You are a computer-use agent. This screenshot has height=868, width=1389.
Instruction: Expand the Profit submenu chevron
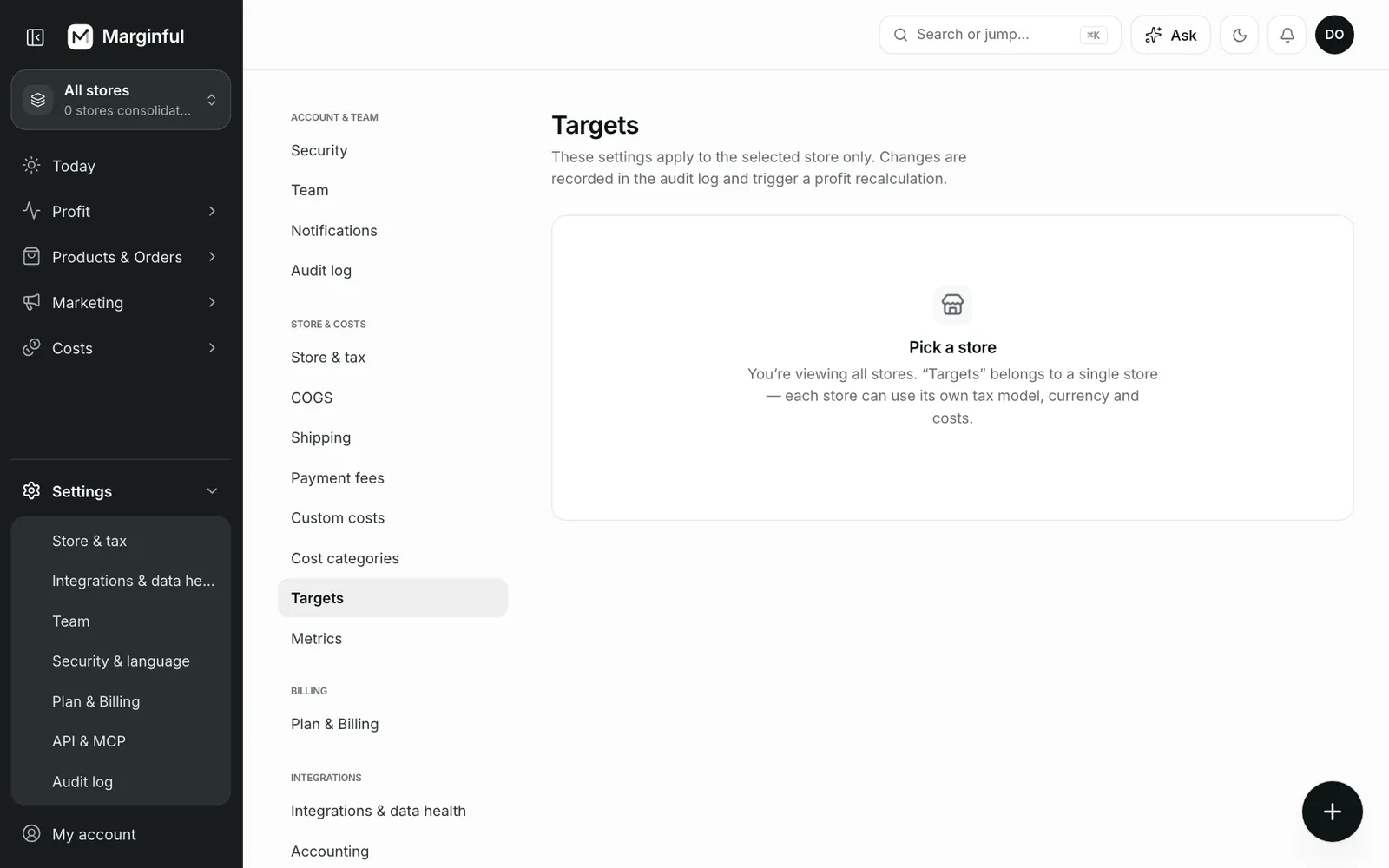click(x=212, y=211)
